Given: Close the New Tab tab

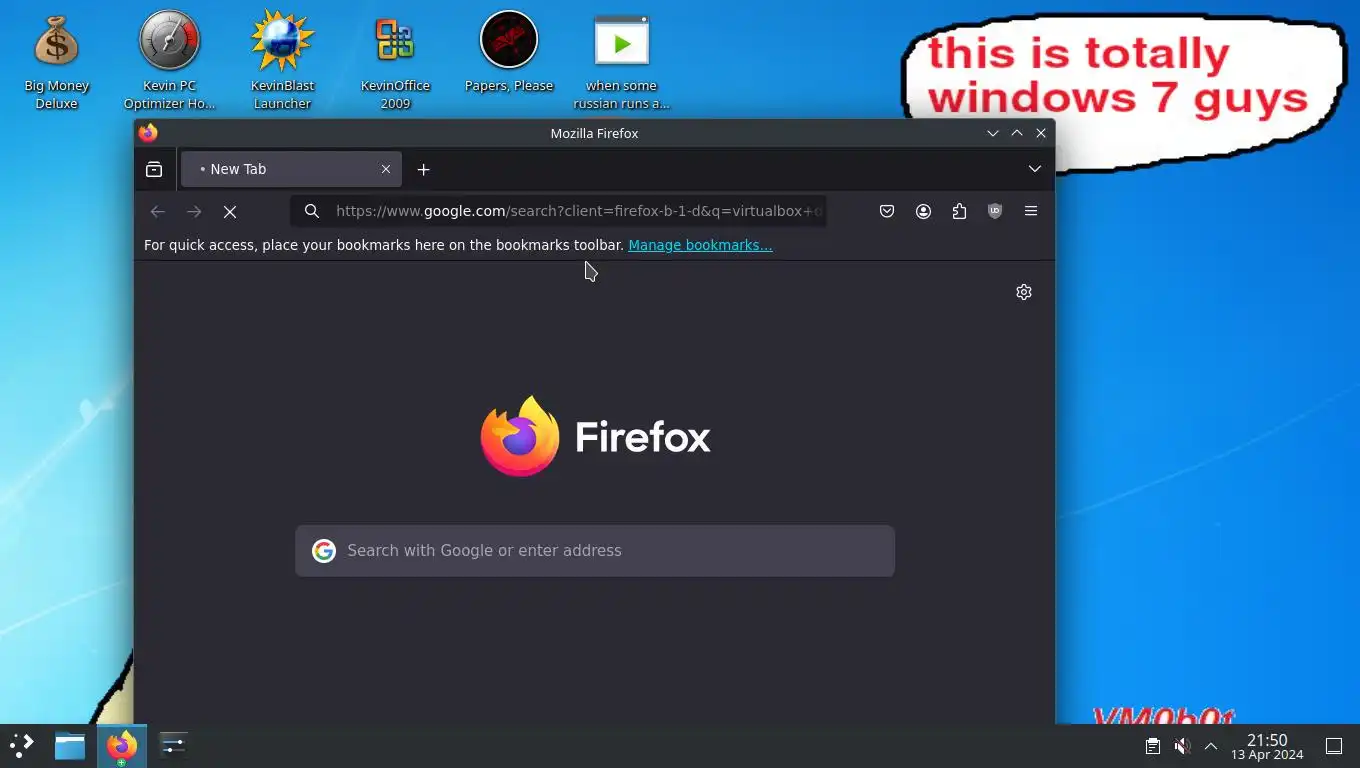Looking at the screenshot, I should click(x=386, y=170).
